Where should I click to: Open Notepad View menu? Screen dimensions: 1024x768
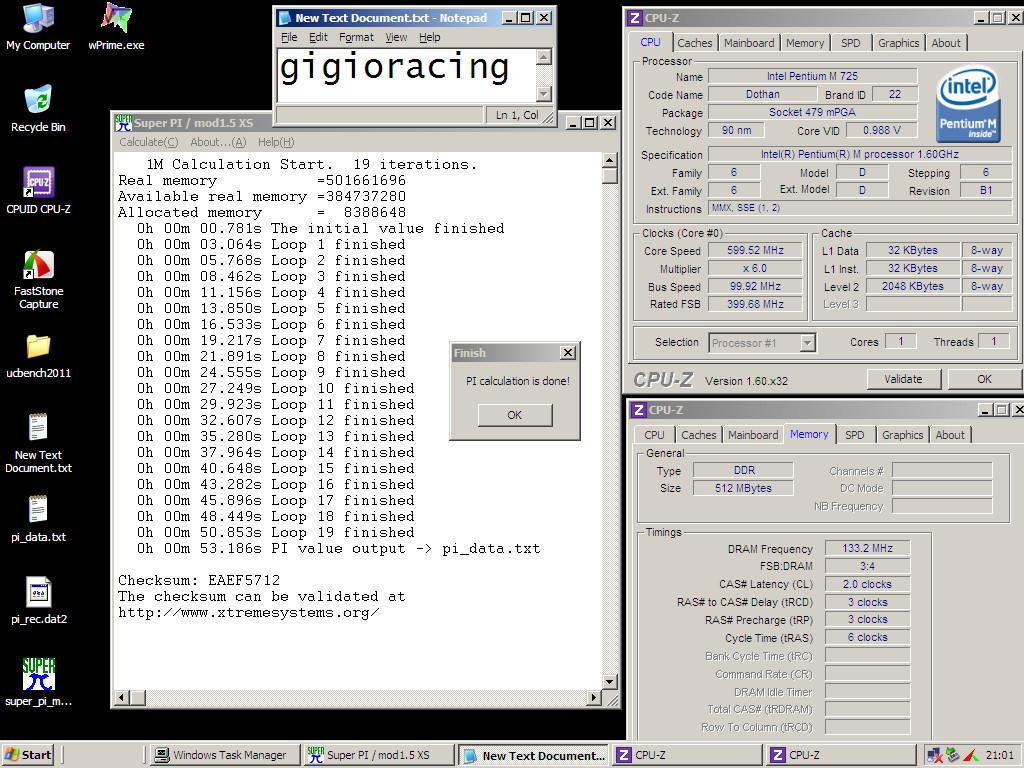396,37
